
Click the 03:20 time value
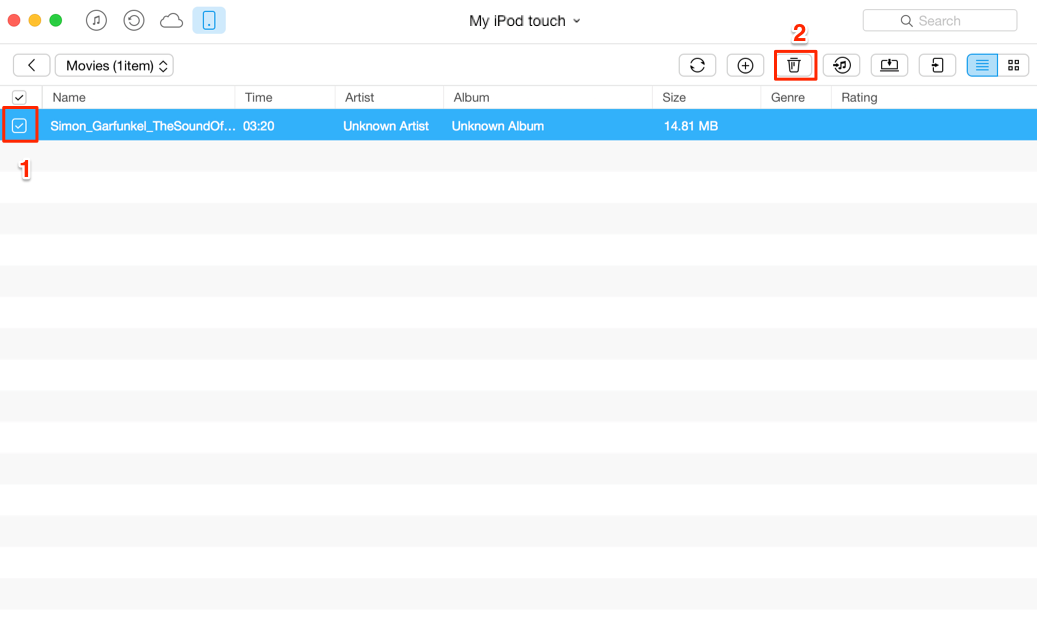click(259, 126)
